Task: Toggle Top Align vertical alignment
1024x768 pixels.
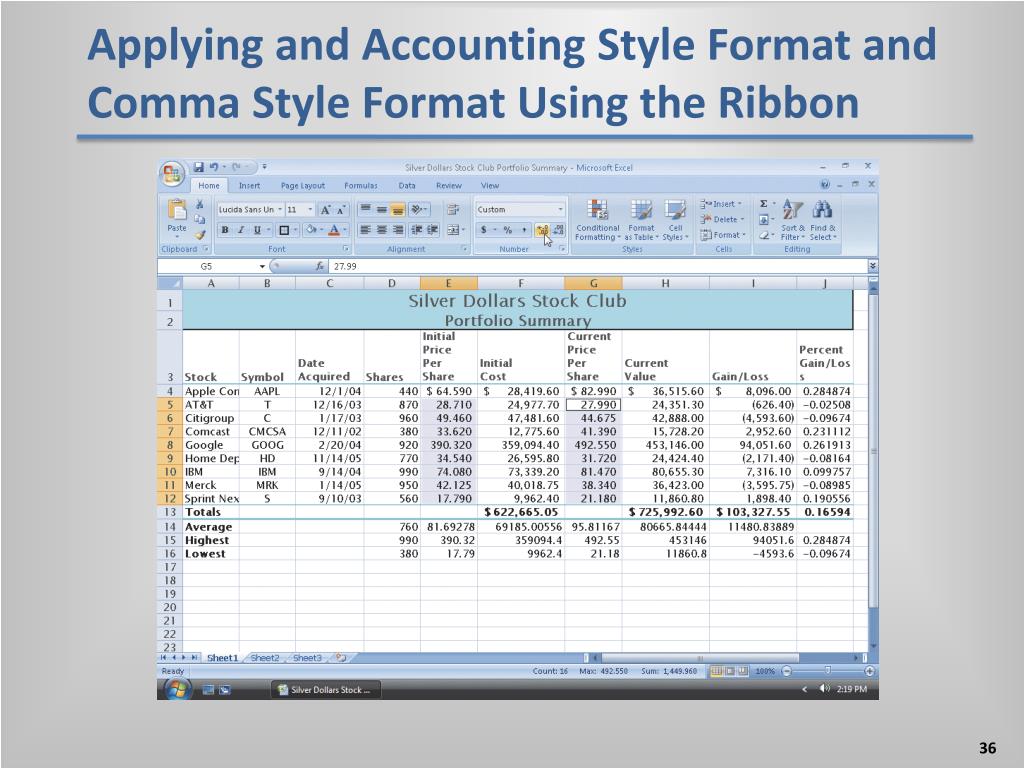Action: pyautogui.click(x=366, y=210)
